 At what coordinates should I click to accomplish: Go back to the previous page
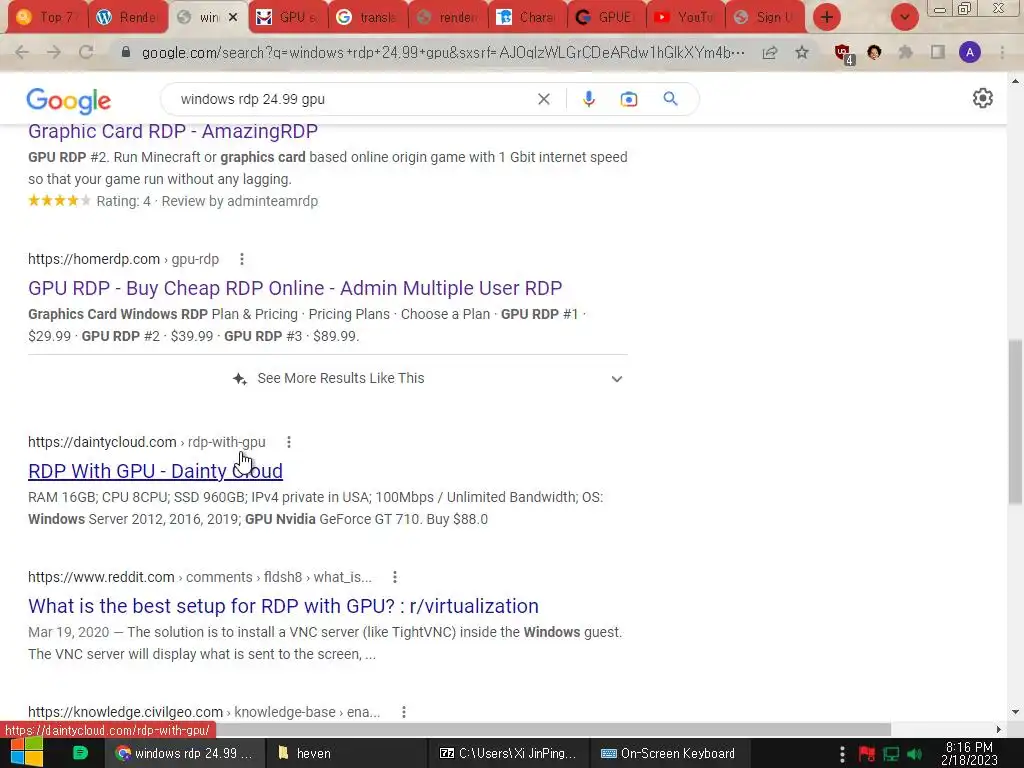coord(22,52)
